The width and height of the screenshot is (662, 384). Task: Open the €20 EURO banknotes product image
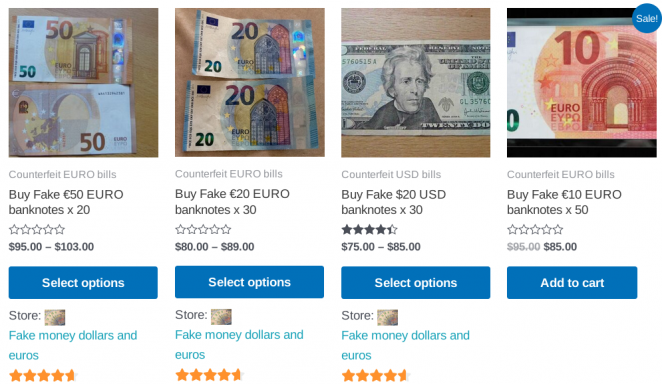[250, 82]
